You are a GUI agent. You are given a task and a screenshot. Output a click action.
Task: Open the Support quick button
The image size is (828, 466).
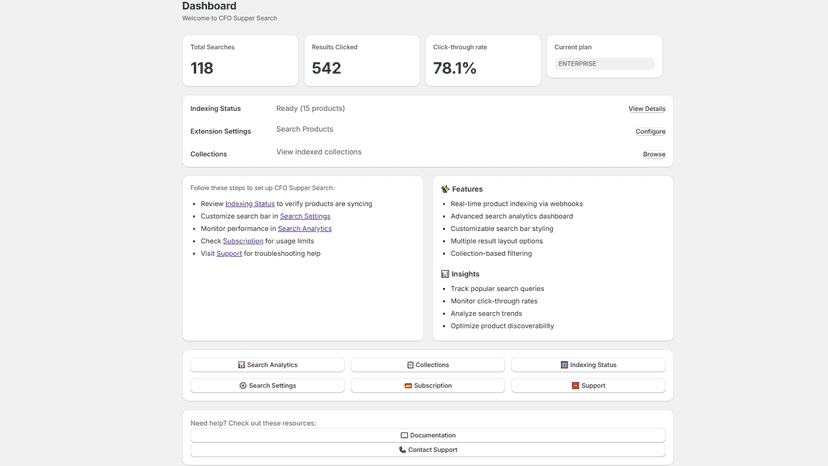coord(588,386)
